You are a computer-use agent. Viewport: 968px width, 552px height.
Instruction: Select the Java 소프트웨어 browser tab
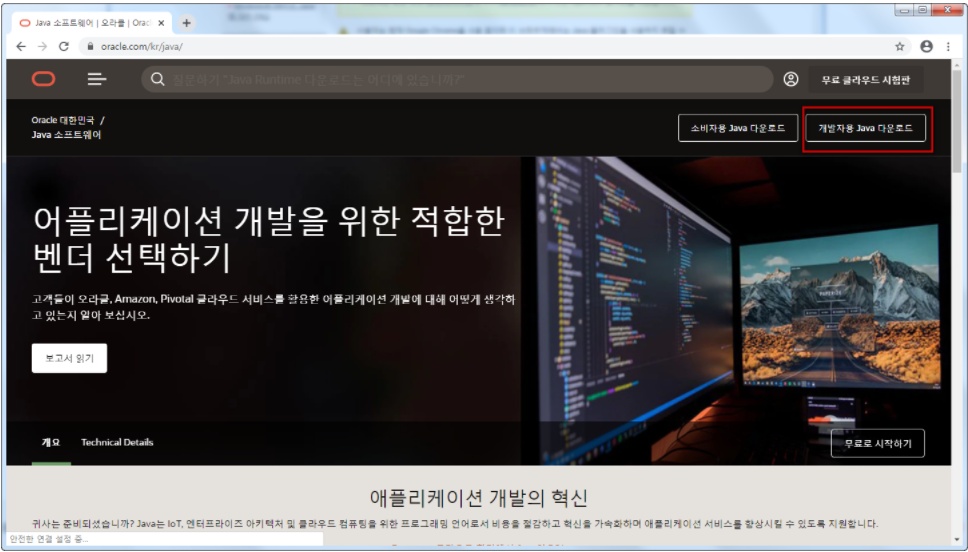[92, 23]
